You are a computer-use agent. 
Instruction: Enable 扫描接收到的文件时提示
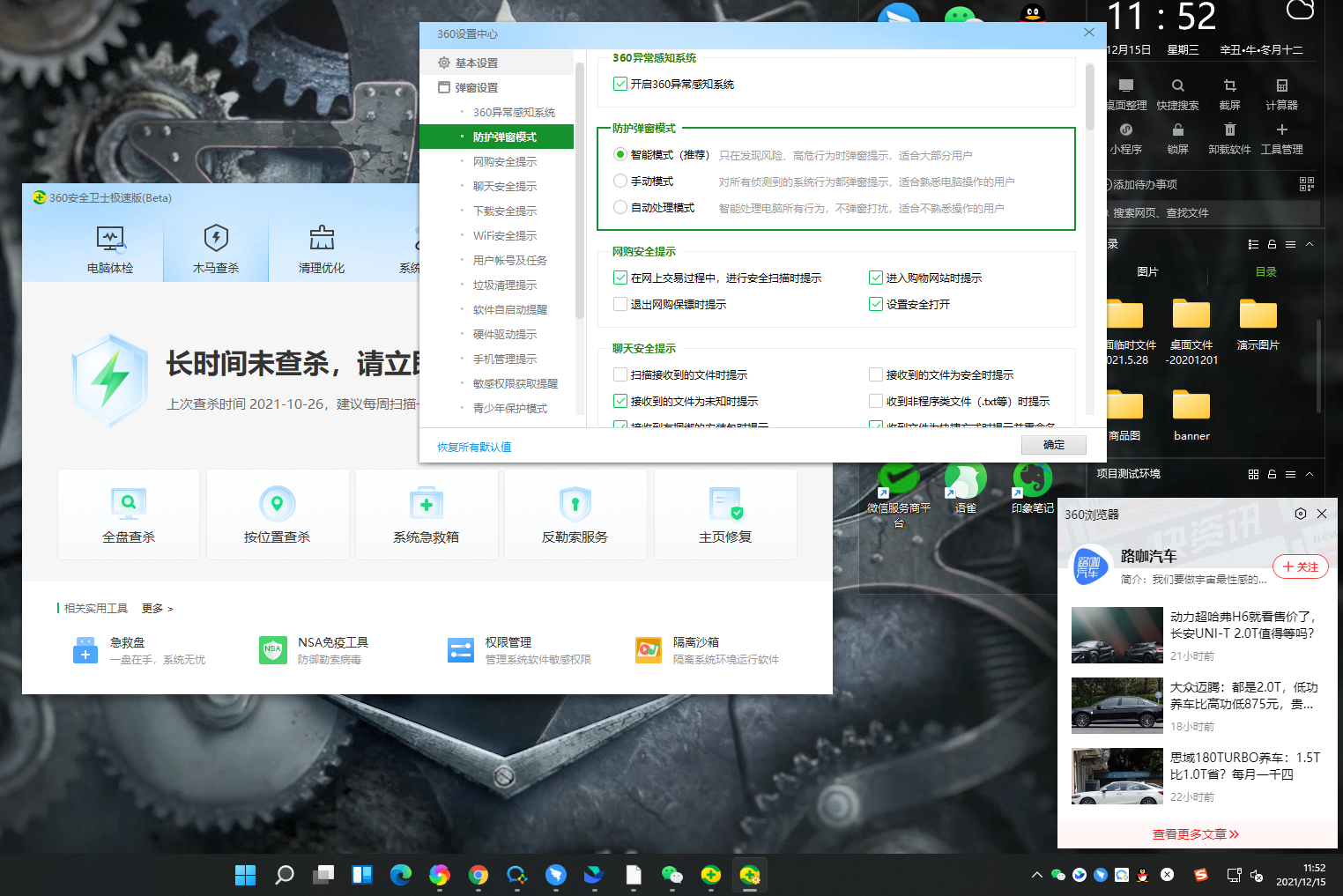coord(620,375)
